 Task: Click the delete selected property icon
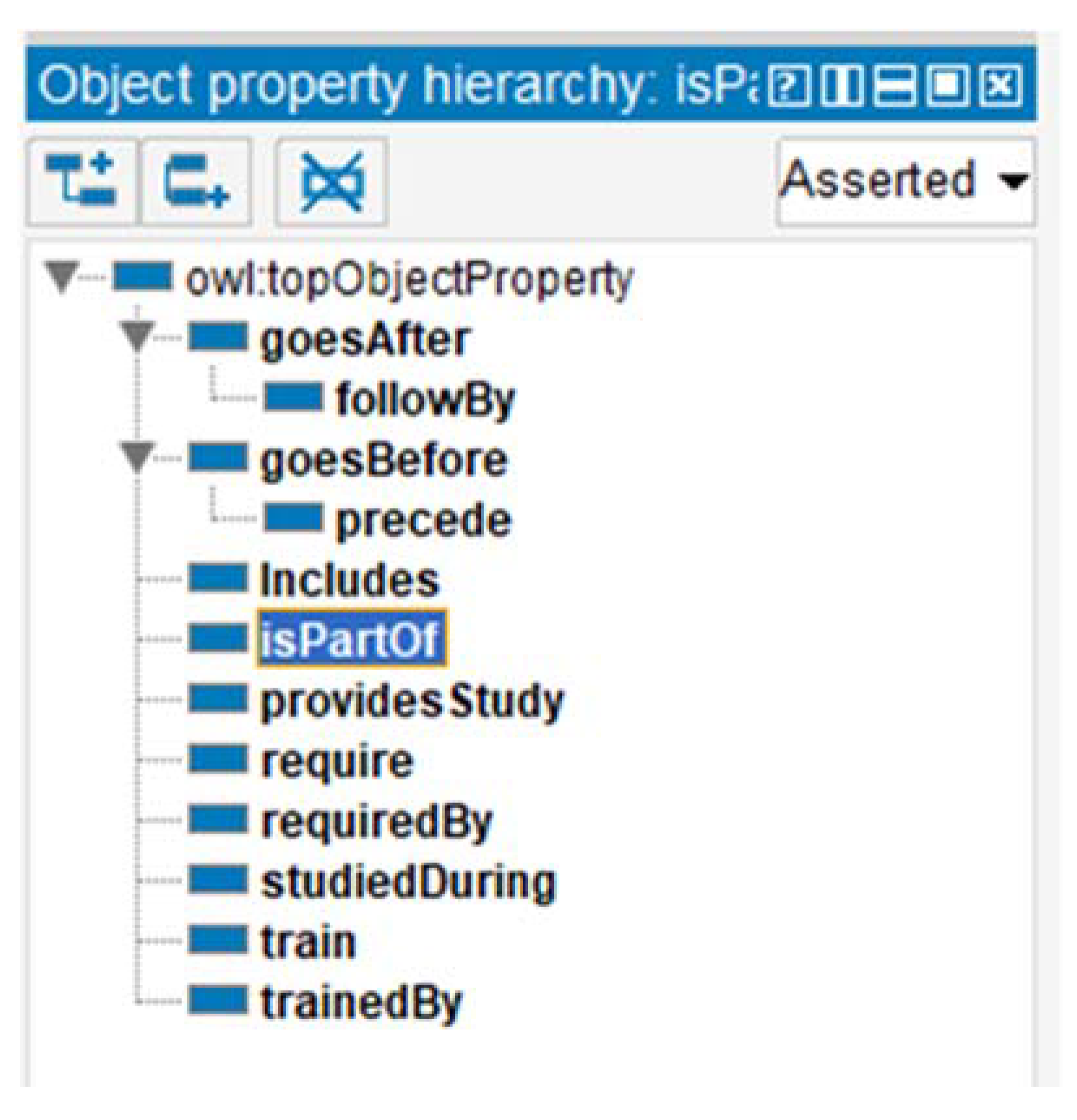click(331, 182)
